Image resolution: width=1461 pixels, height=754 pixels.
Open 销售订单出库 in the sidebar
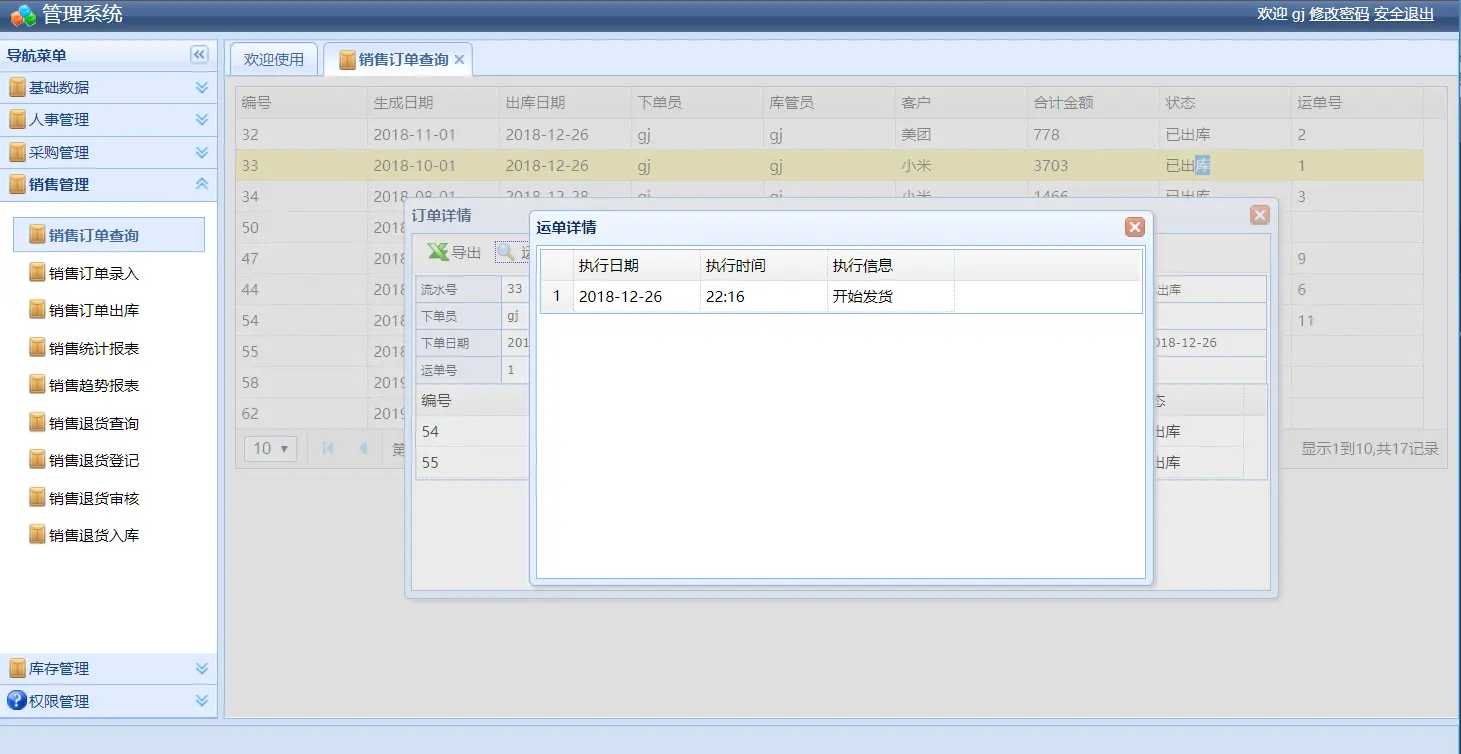point(94,310)
